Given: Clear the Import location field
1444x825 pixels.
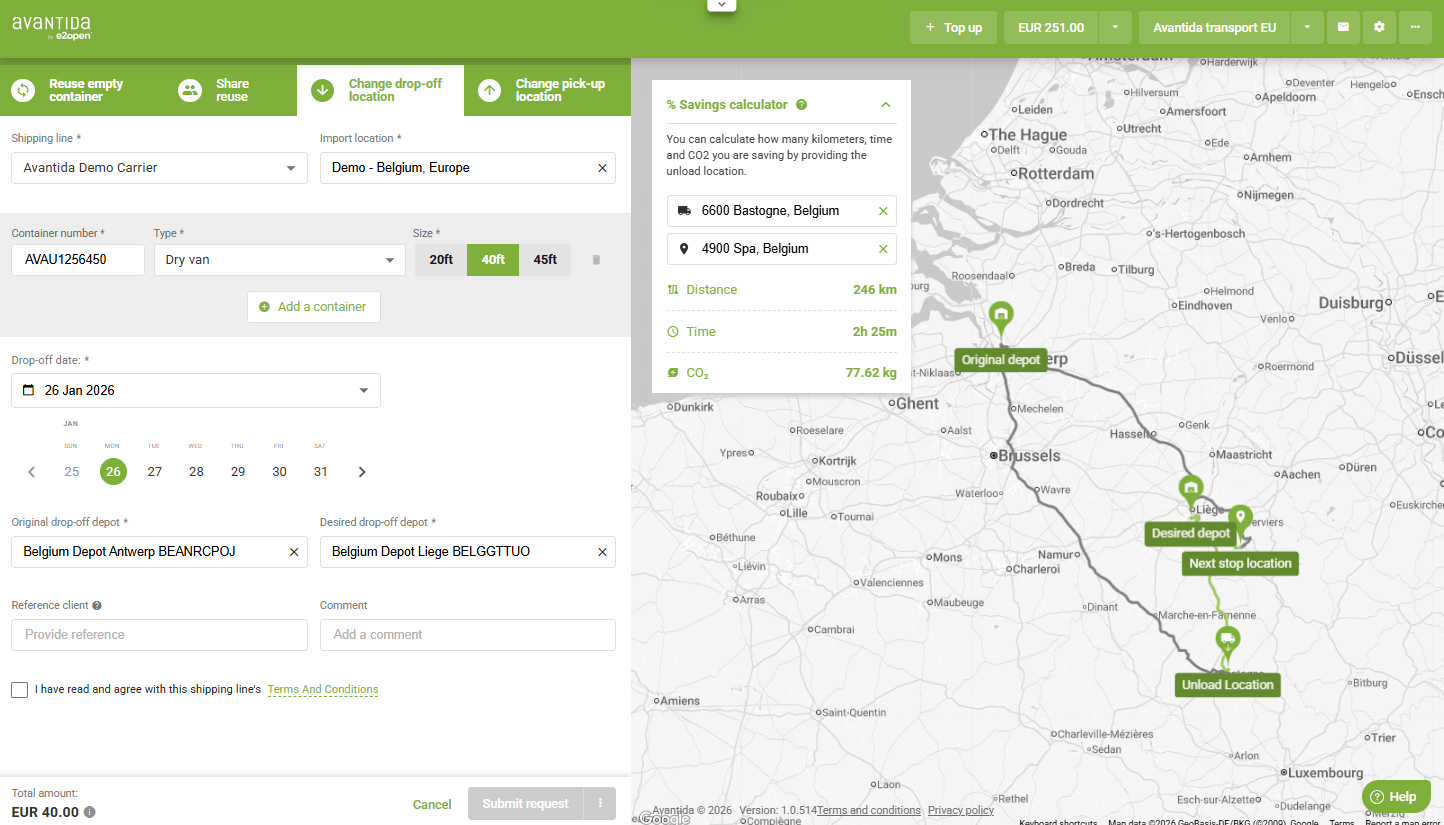Looking at the screenshot, I should click(602, 168).
